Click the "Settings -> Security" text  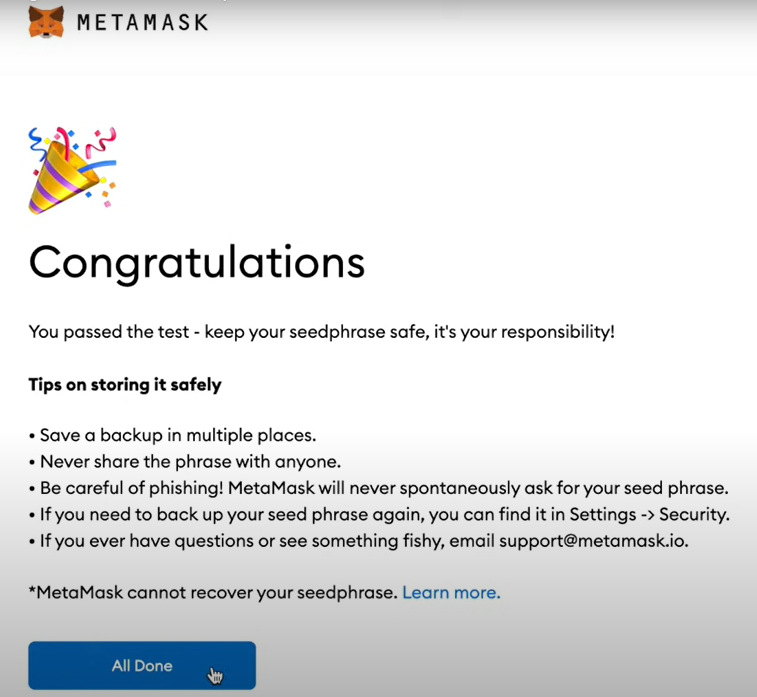pyautogui.click(x=649, y=515)
